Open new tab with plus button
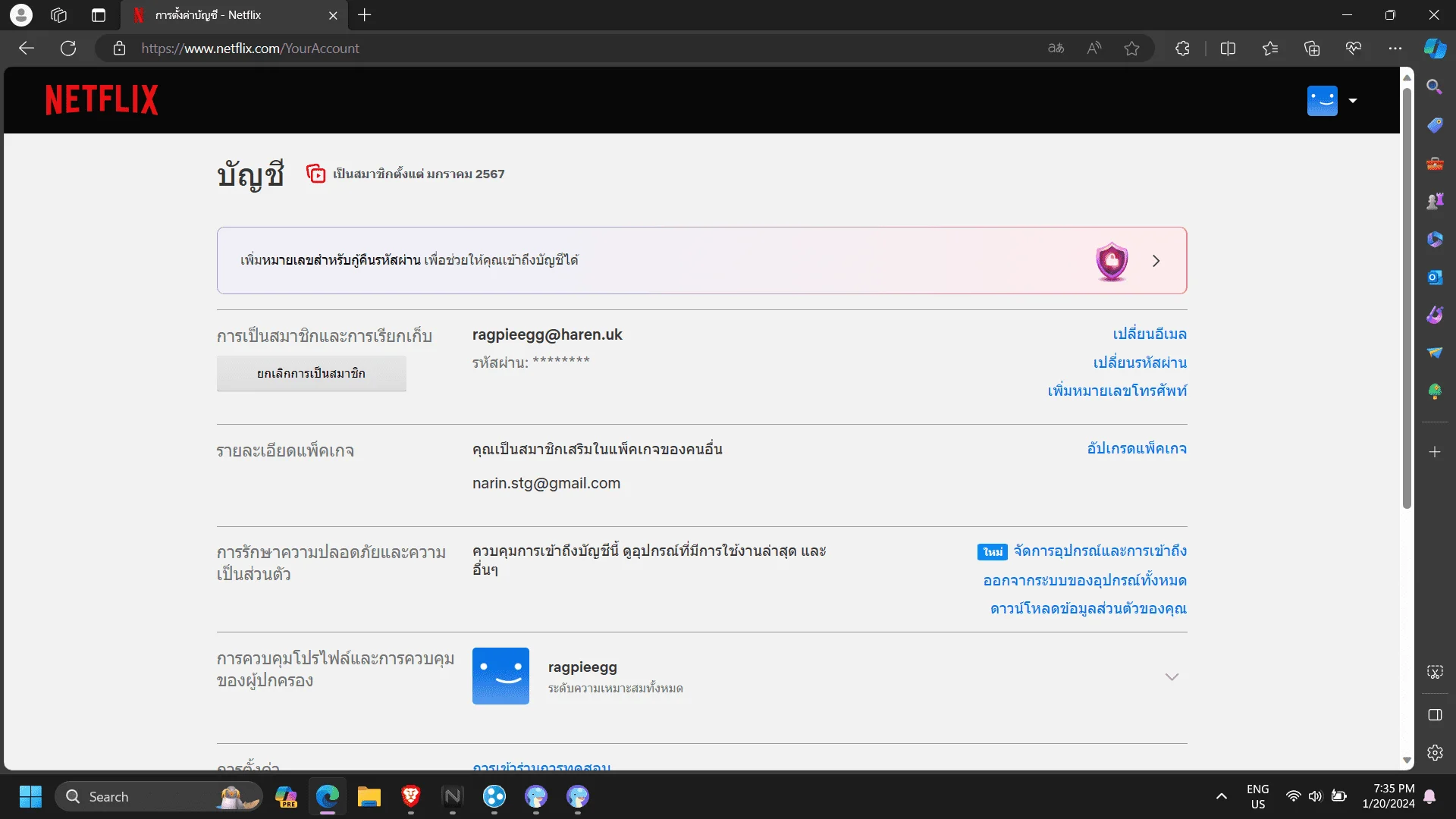 click(365, 15)
